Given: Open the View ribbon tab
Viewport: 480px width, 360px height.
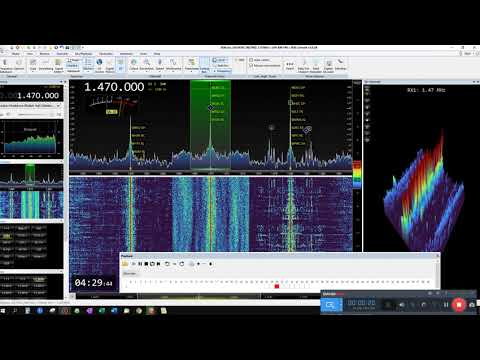Looking at the screenshot, I should point(30,54).
